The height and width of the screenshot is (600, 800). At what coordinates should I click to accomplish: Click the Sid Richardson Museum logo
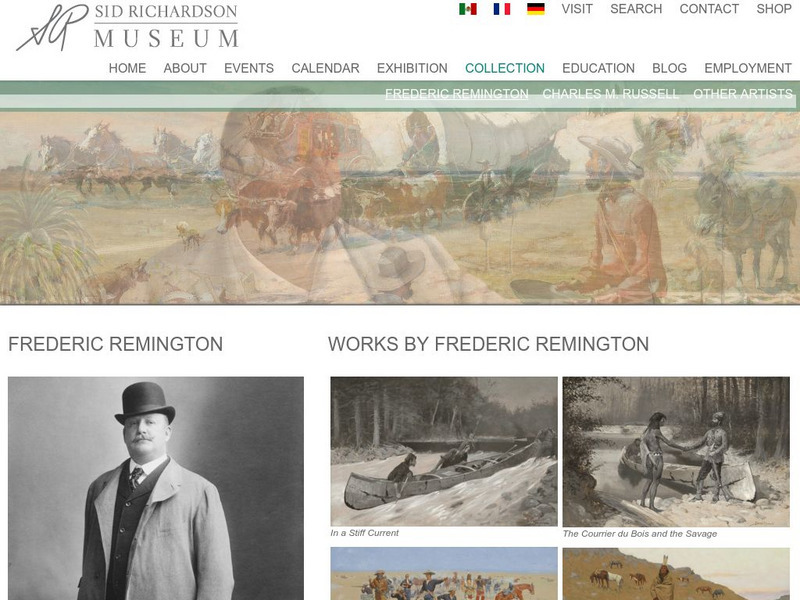[128, 27]
